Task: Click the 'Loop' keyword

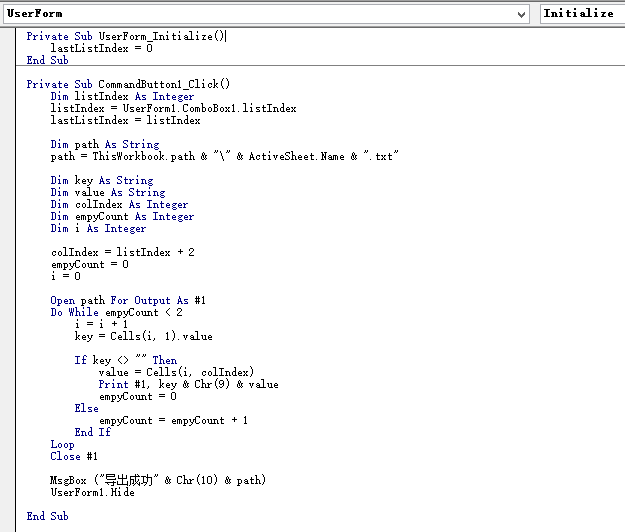Action: (62, 444)
